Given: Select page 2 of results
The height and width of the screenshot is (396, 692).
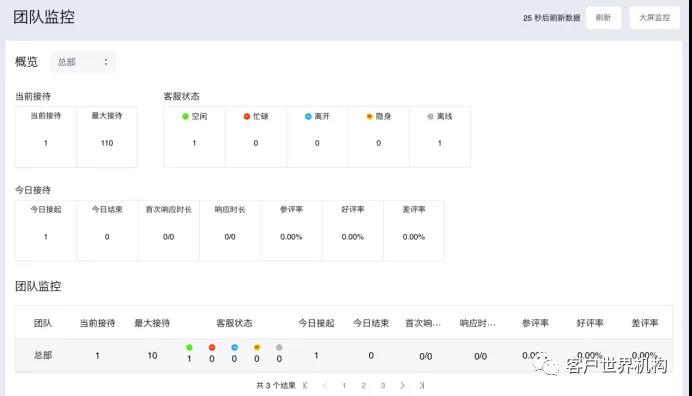Looking at the screenshot, I should [363, 385].
